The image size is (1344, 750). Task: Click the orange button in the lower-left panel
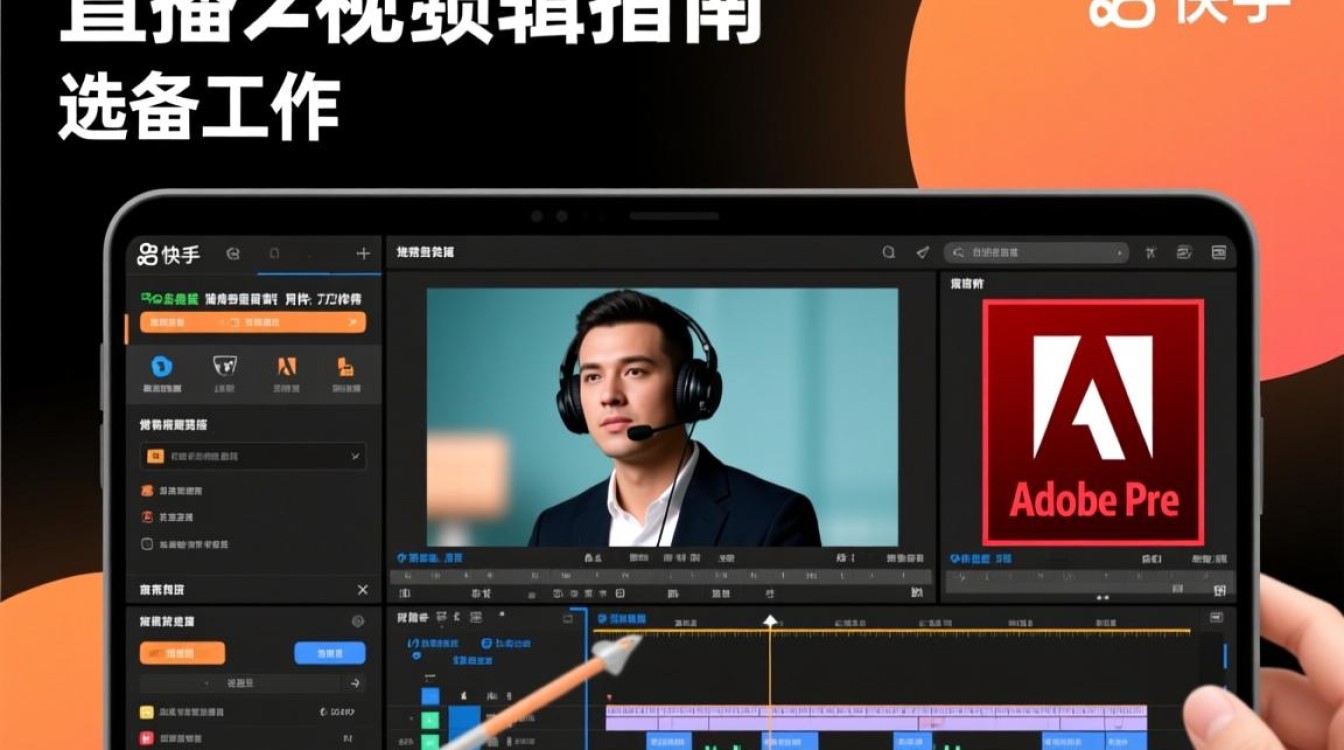[x=182, y=653]
